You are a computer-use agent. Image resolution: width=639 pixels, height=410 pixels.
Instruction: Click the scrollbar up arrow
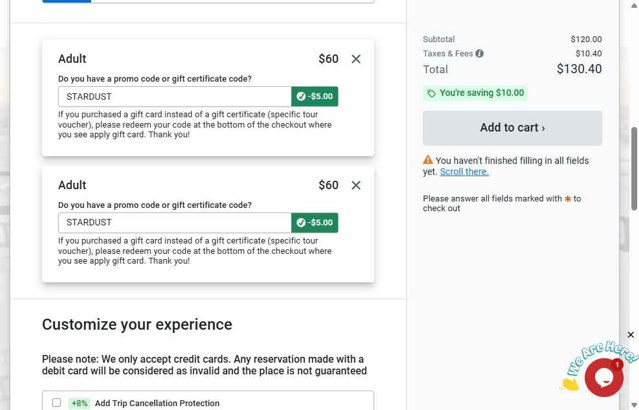635,5
